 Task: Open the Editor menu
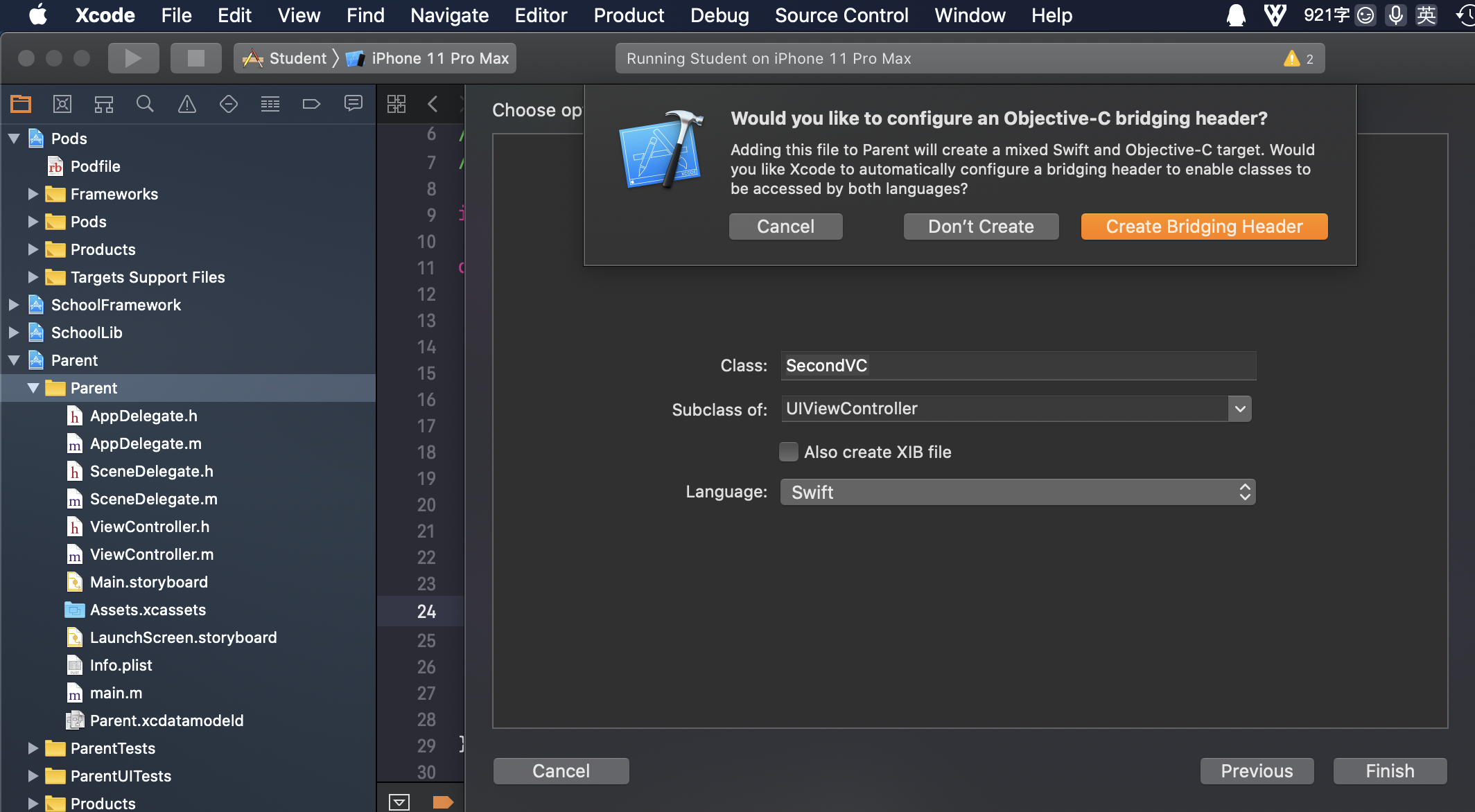pos(541,15)
